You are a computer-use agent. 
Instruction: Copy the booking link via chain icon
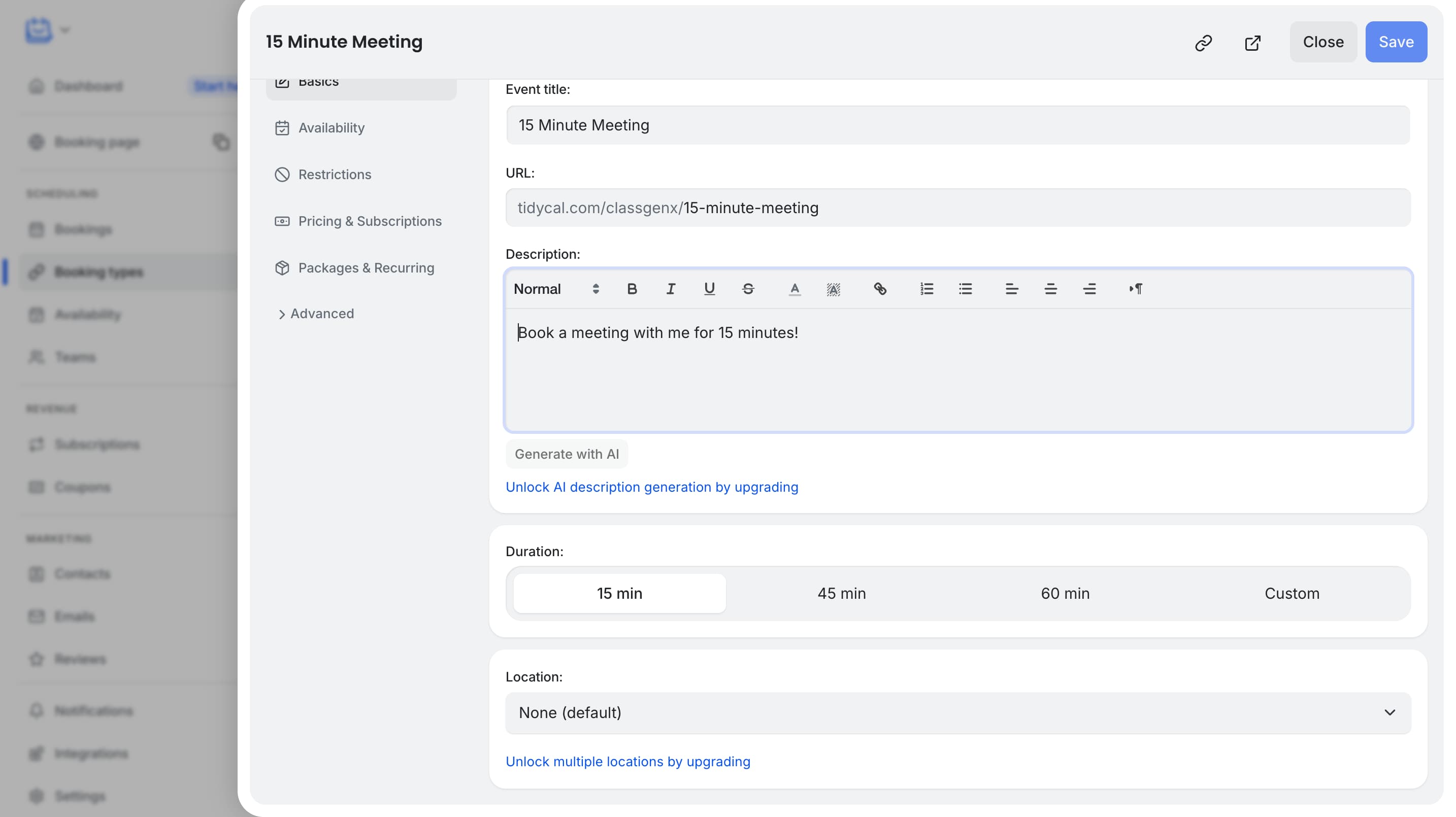pyautogui.click(x=1203, y=43)
